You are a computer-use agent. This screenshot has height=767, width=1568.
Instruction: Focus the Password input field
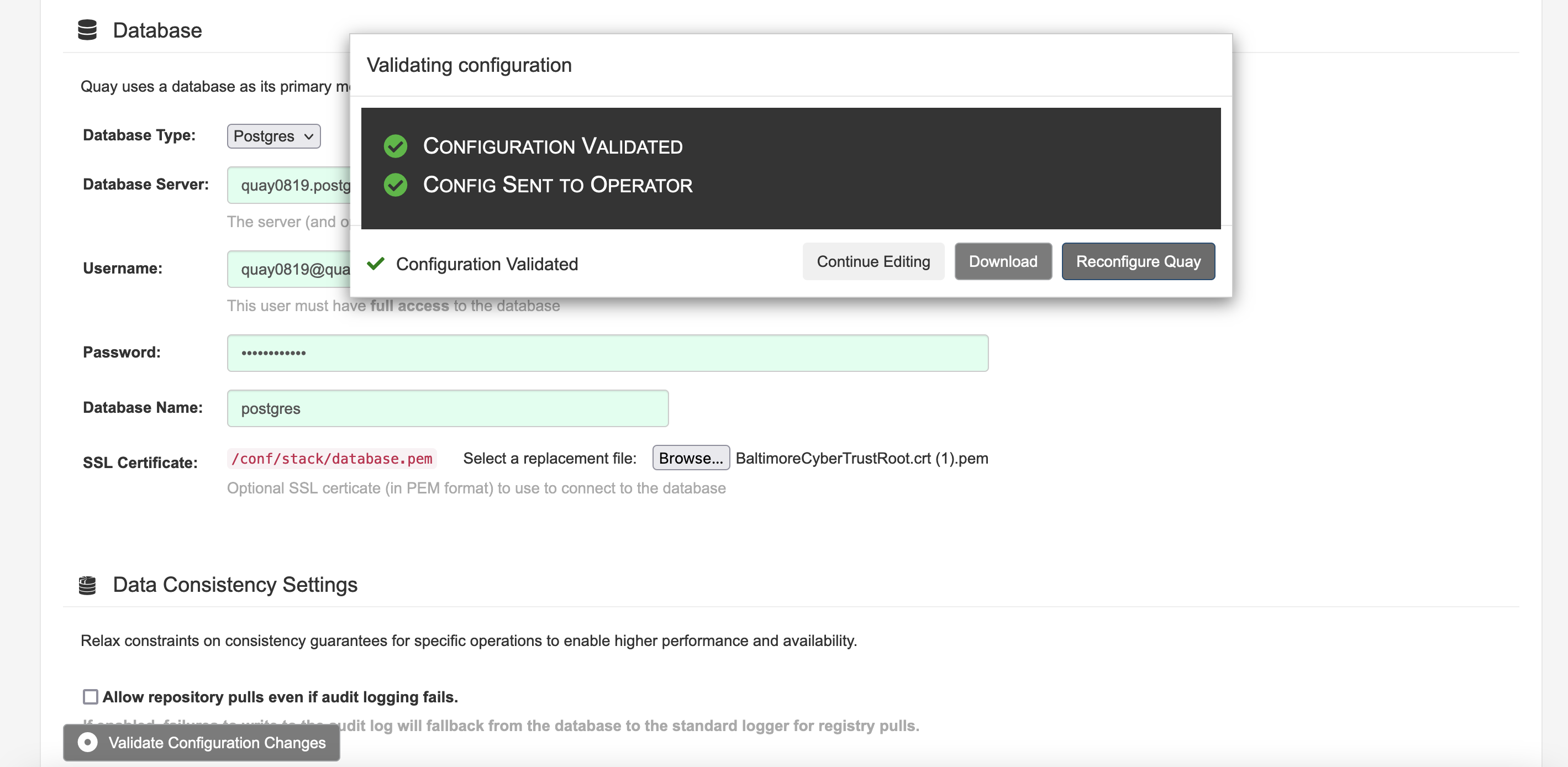point(607,353)
